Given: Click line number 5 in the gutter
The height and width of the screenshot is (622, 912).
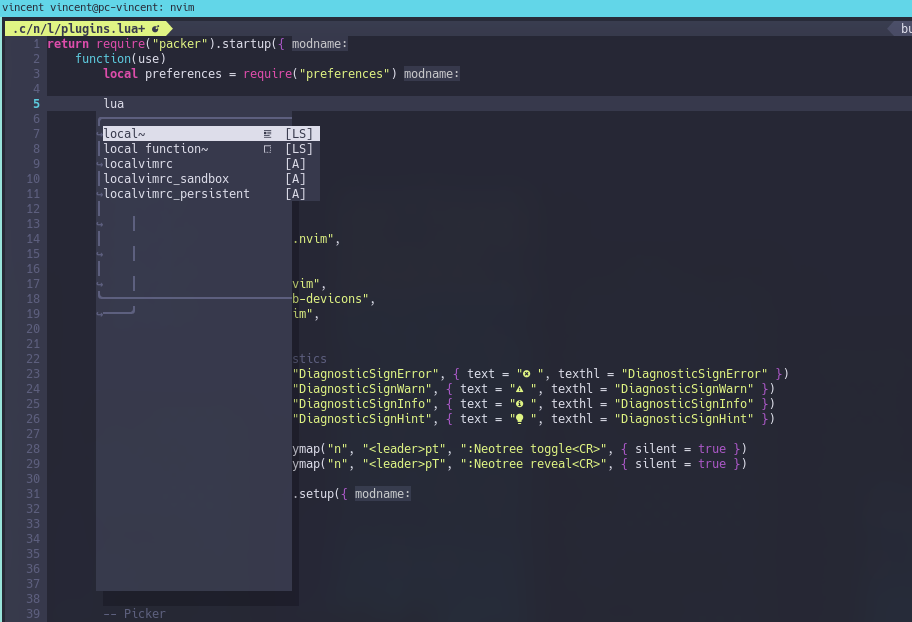Looking at the screenshot, I should point(36,103).
